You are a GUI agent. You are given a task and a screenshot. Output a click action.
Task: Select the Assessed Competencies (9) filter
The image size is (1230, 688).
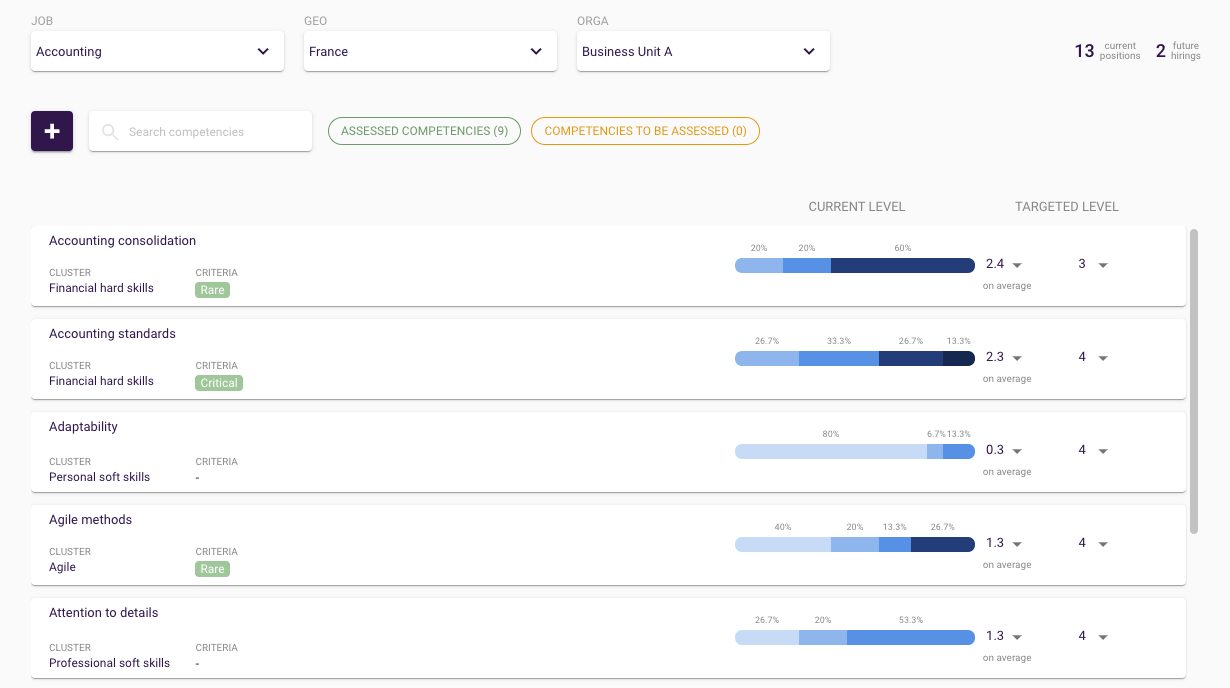coord(424,131)
